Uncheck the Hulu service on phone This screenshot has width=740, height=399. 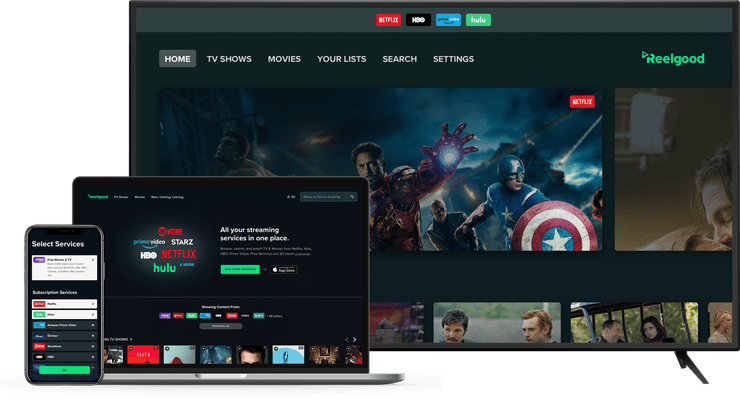pos(65,314)
